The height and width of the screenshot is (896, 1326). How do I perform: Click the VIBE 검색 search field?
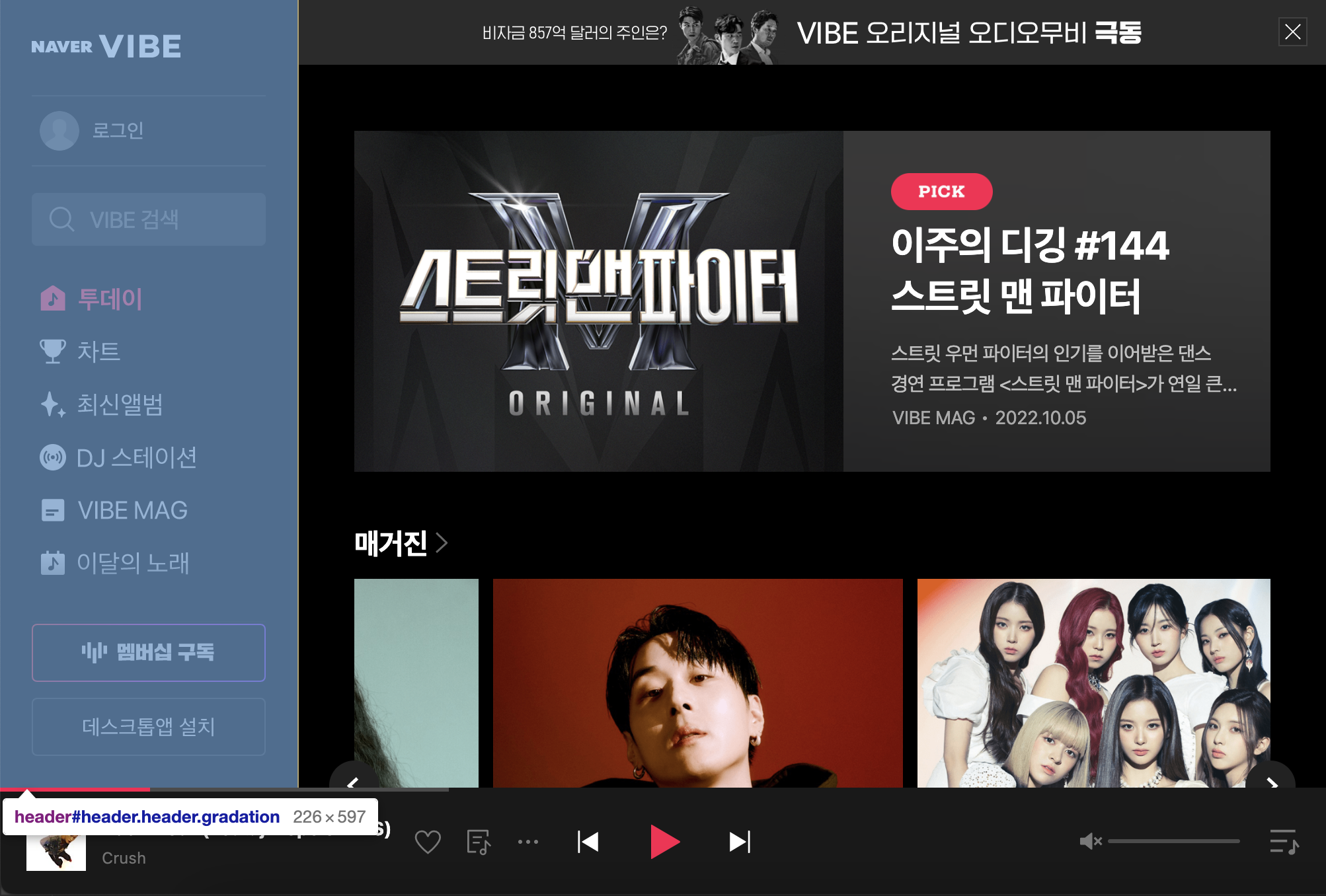point(149,219)
